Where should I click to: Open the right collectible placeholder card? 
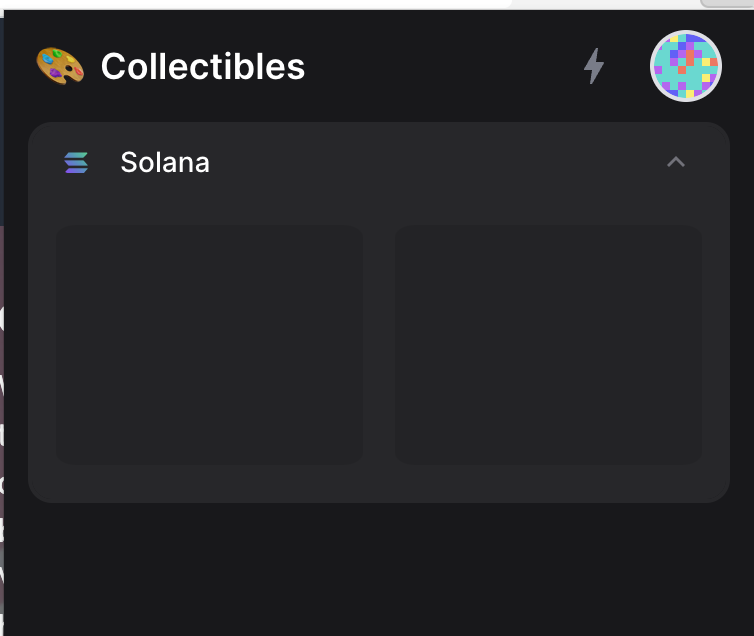click(548, 345)
